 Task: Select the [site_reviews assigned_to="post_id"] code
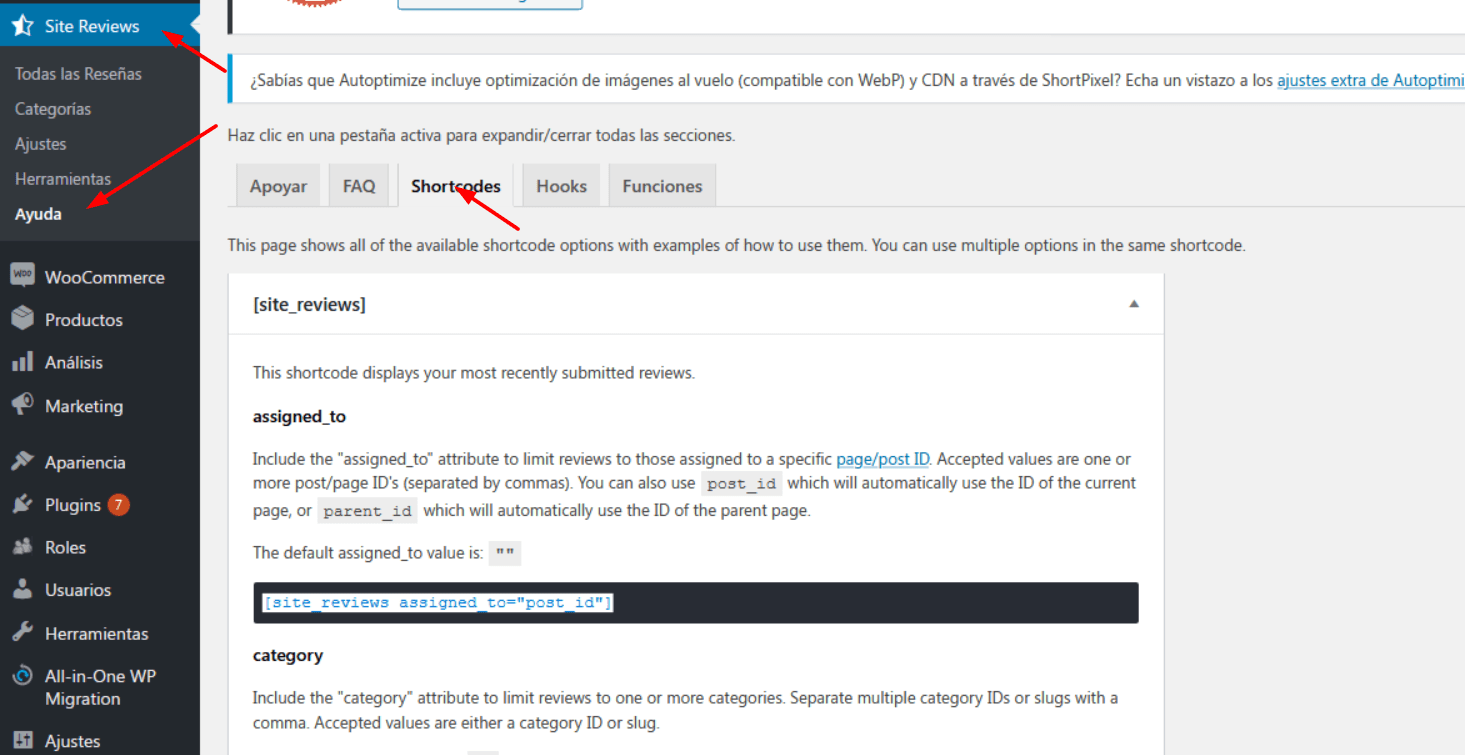click(x=438, y=603)
